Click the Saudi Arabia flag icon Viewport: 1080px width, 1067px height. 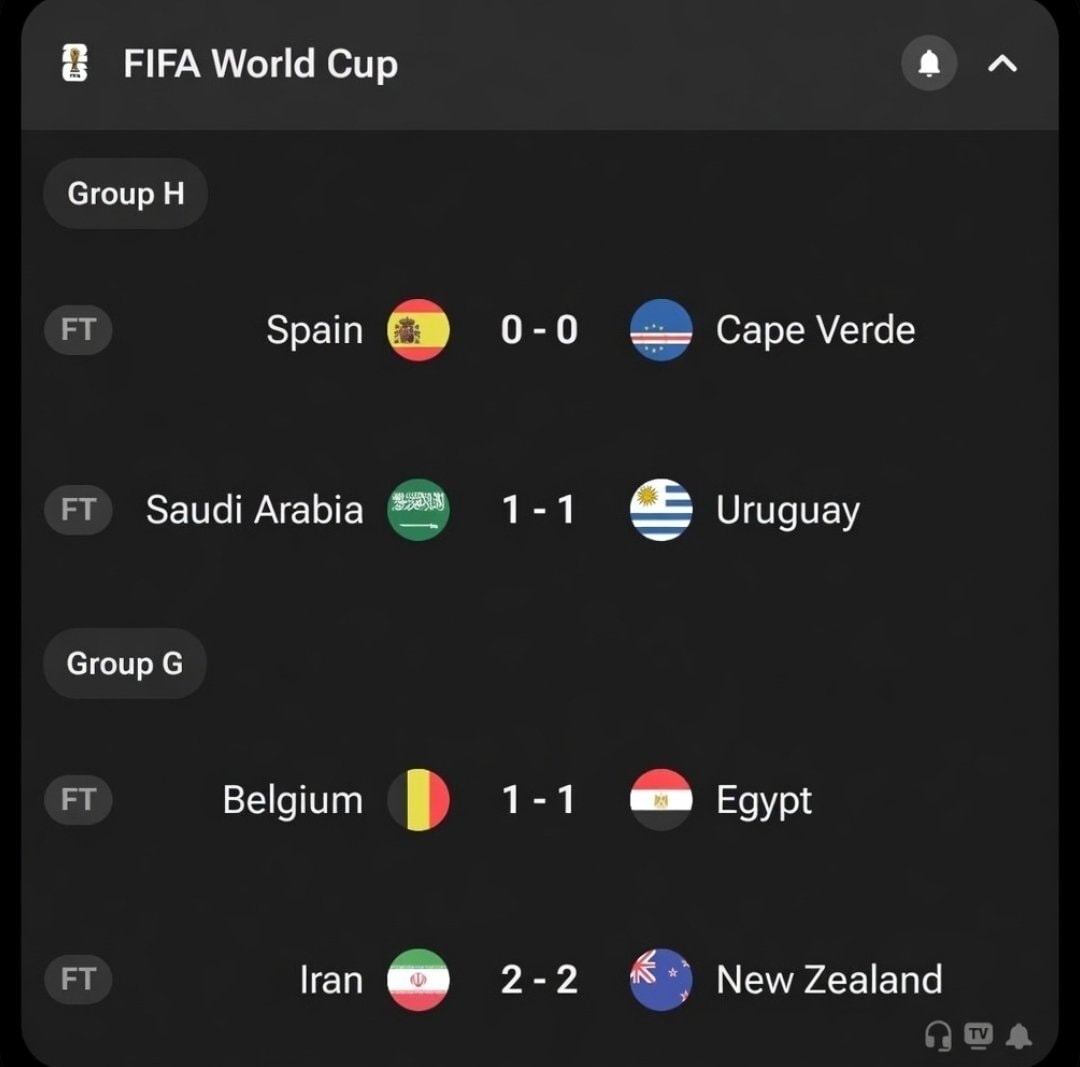418,510
